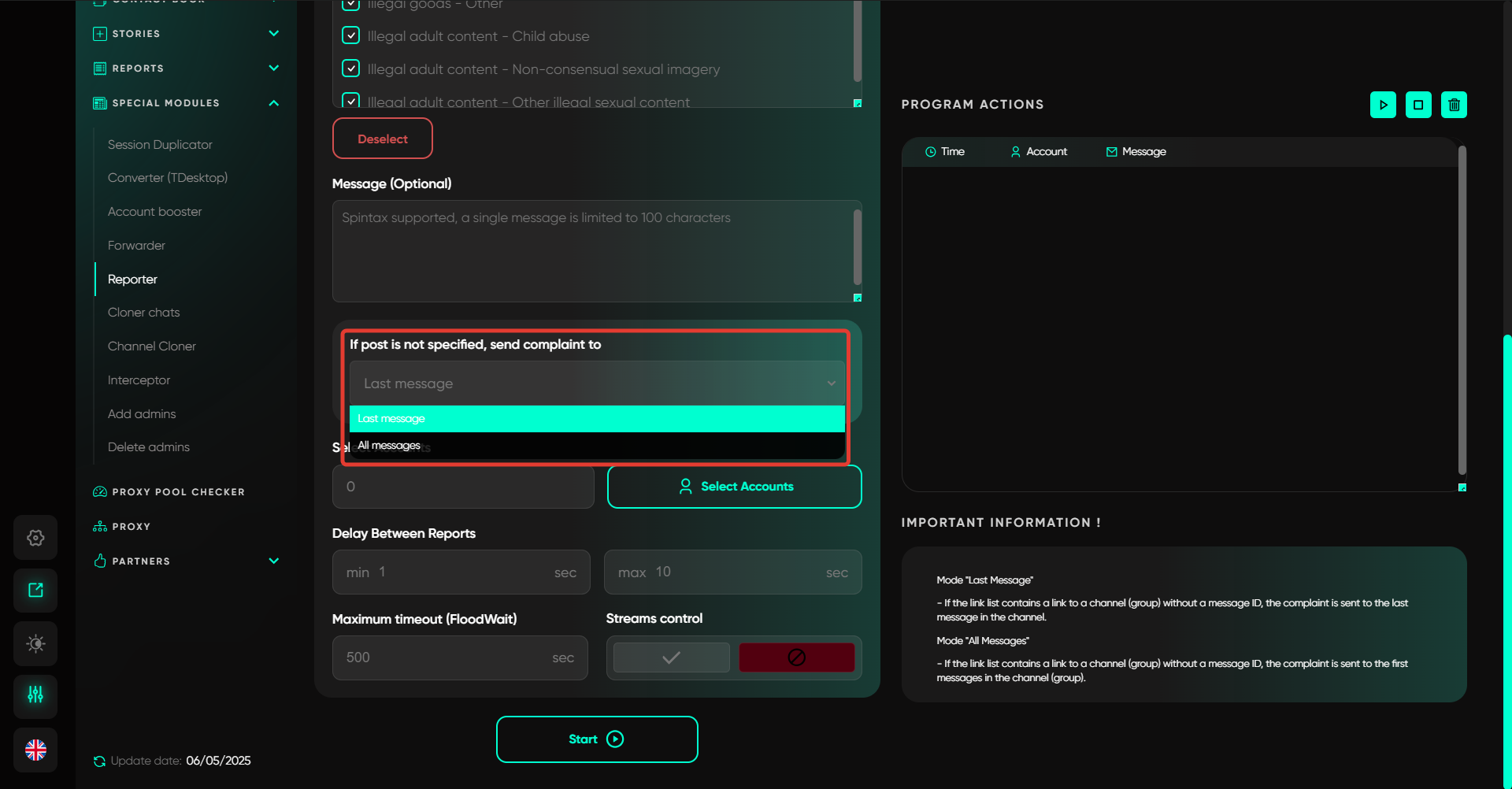Click the trash icon to clear actions

point(1454,105)
